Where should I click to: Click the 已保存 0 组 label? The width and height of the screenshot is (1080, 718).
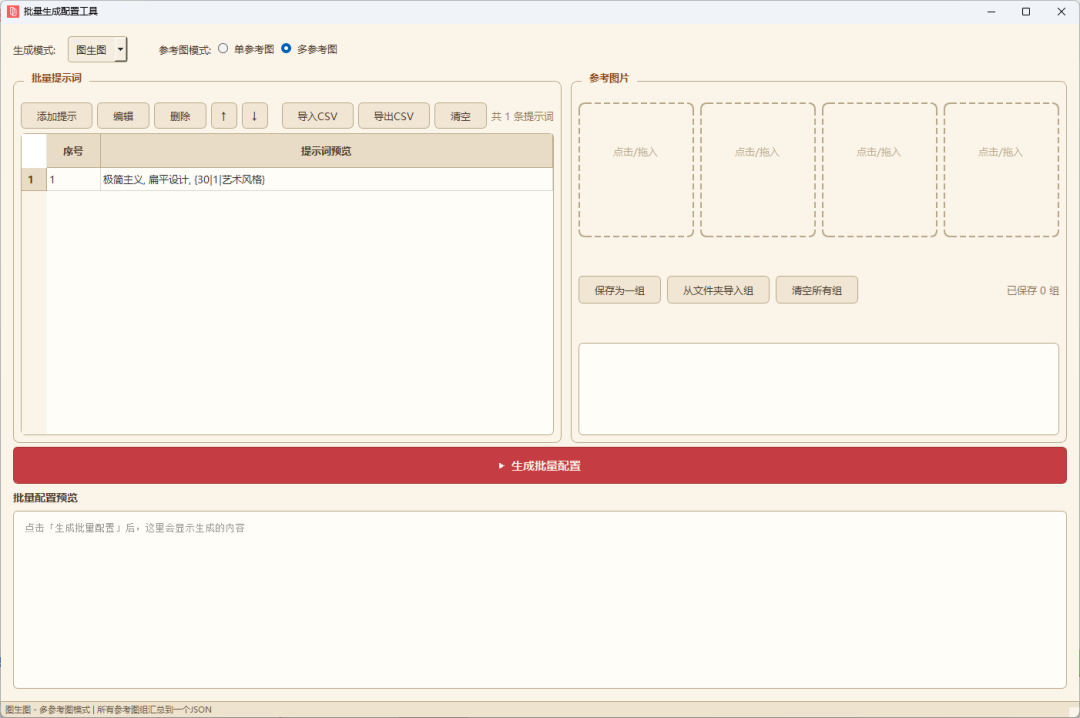coord(1032,291)
